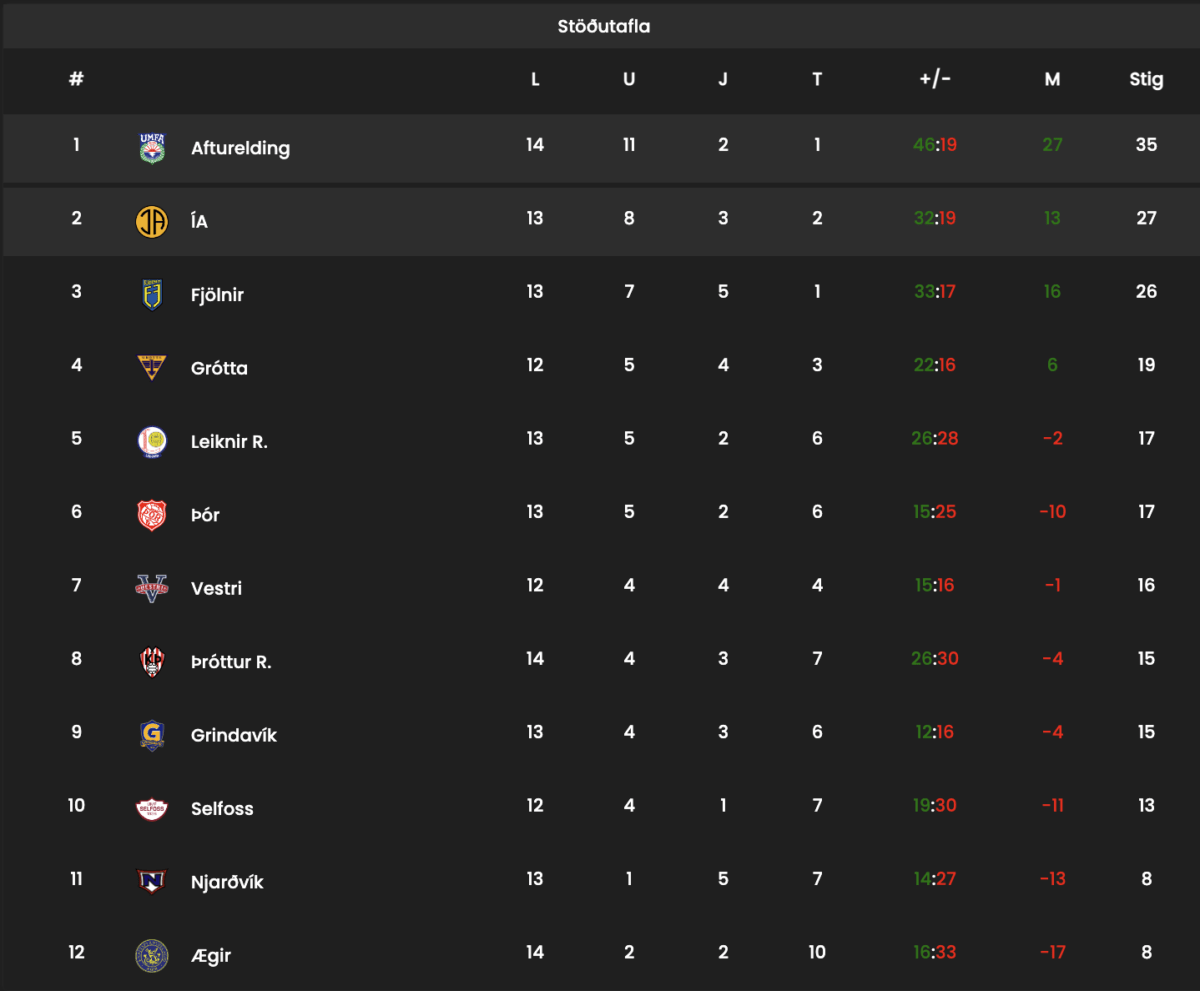
Task: Click the Þróttur R. striped crest
Action: pos(152,662)
